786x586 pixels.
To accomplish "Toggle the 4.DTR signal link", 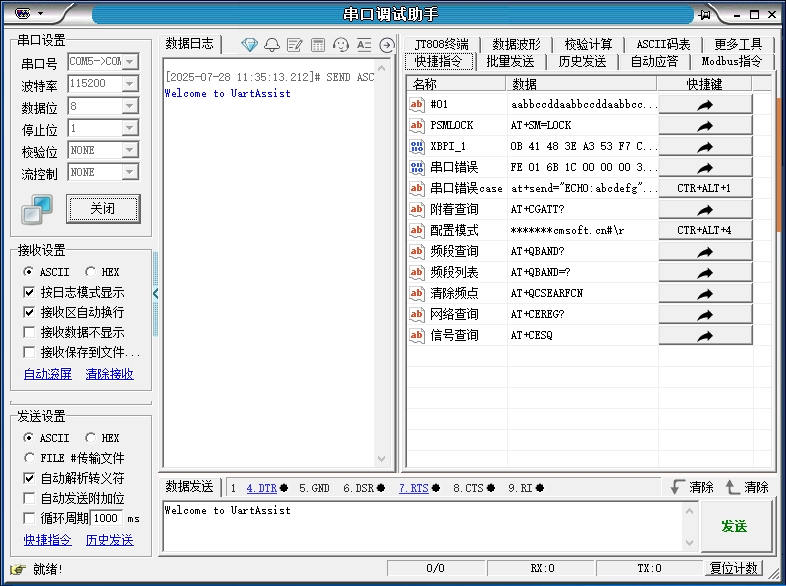I will point(261,488).
